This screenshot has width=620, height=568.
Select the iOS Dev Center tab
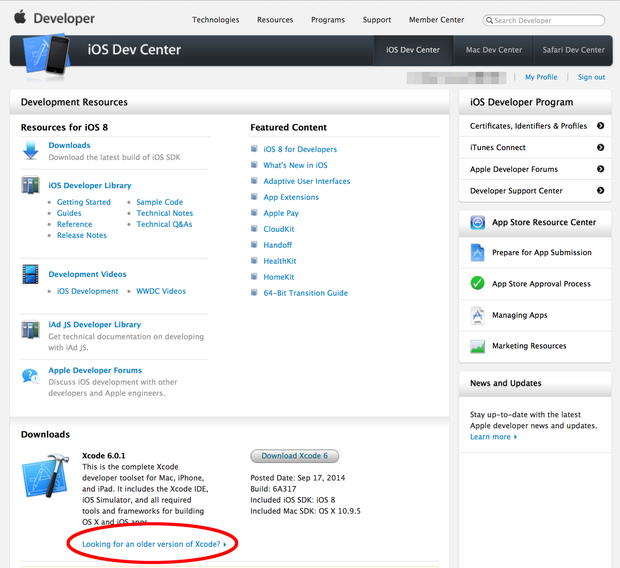(413, 50)
